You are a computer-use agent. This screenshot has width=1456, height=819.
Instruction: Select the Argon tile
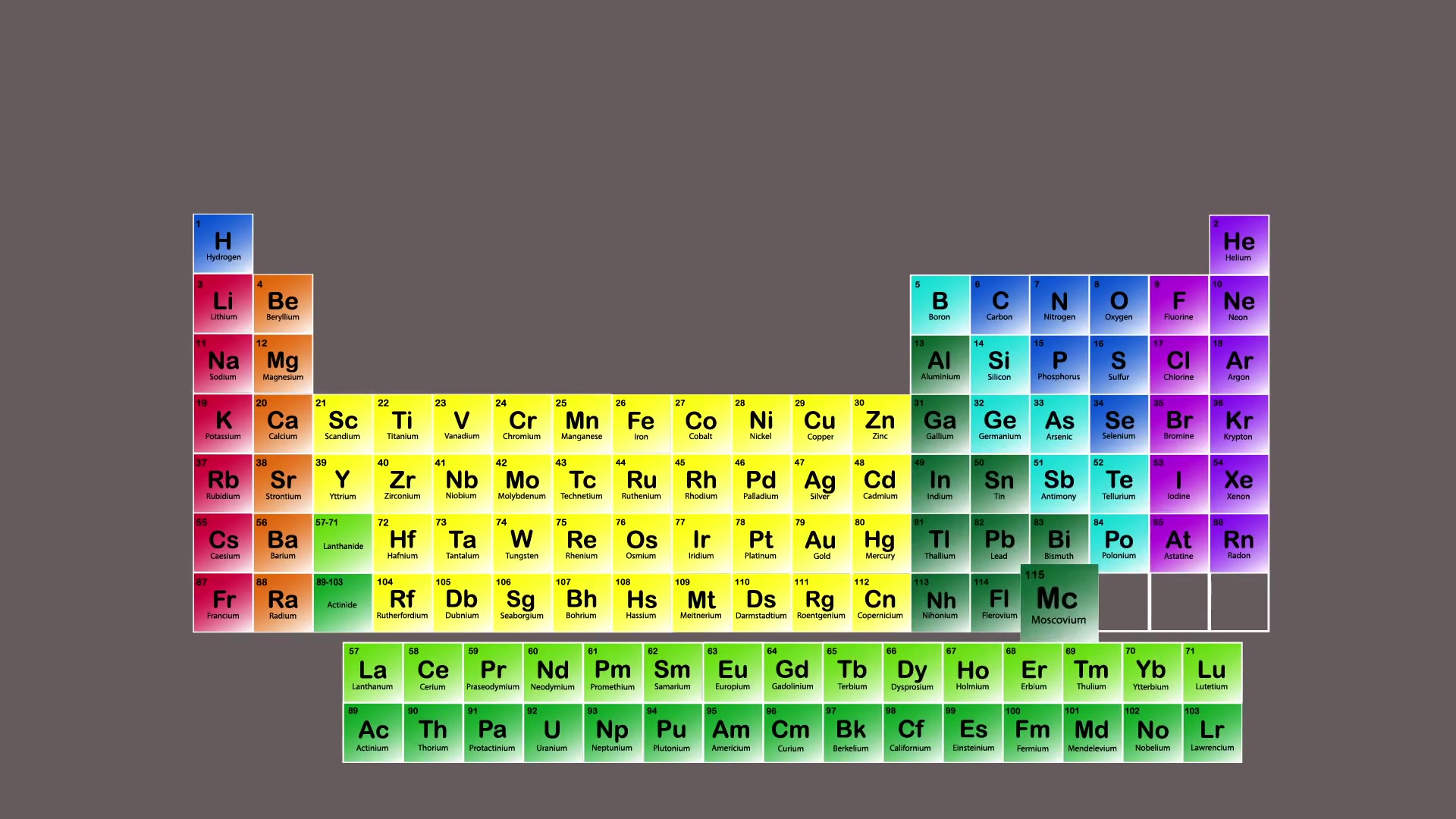[x=1238, y=364]
